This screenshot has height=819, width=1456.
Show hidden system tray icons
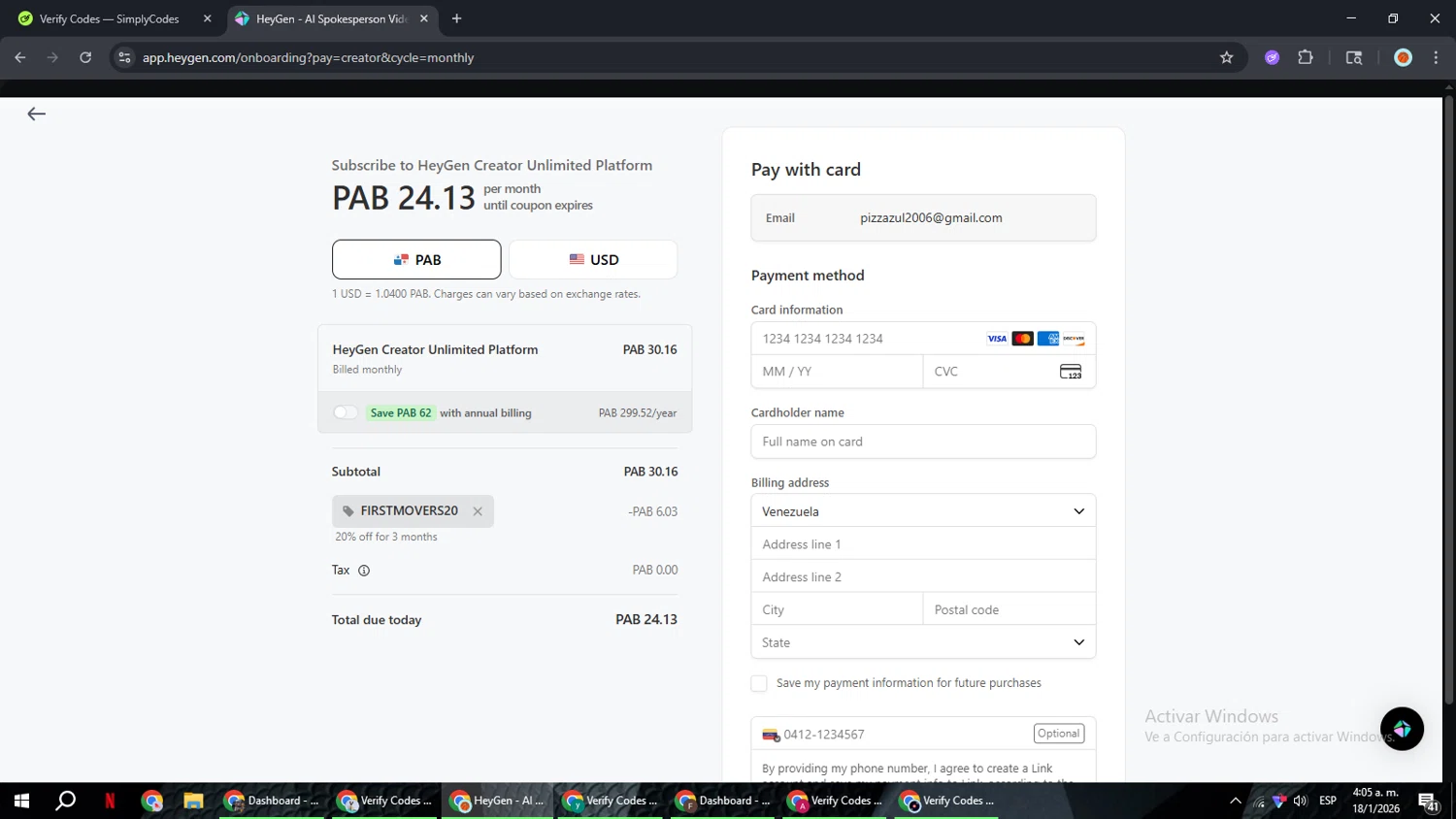[x=1235, y=801]
